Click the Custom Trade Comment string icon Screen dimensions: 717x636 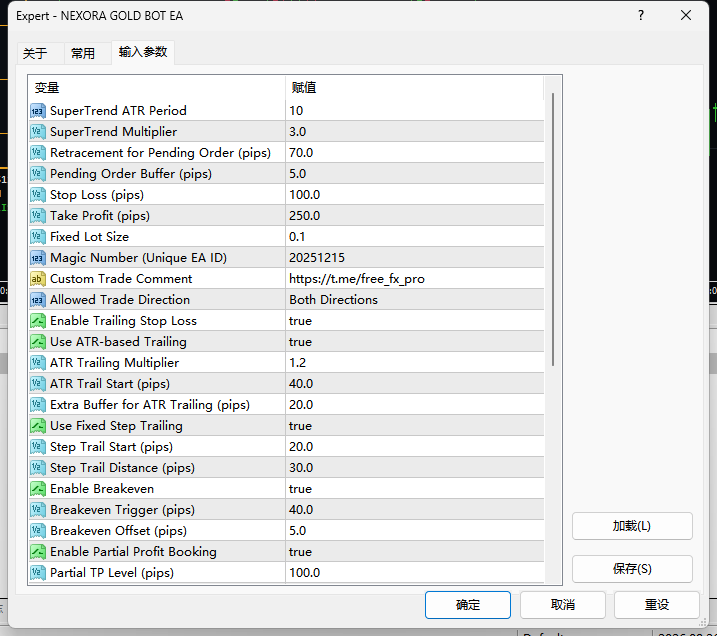(x=38, y=279)
